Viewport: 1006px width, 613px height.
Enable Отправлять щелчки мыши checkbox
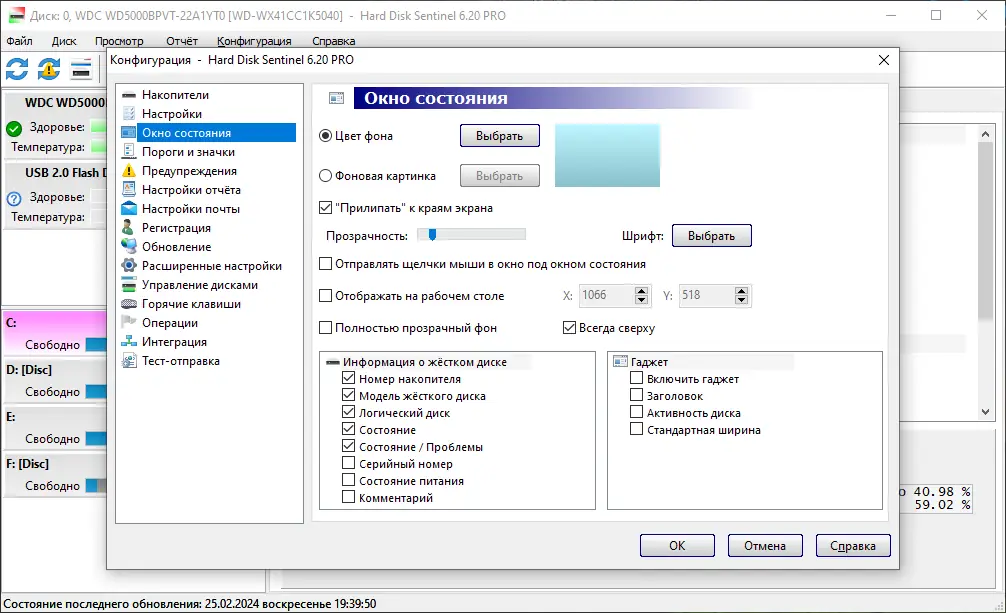tap(325, 264)
